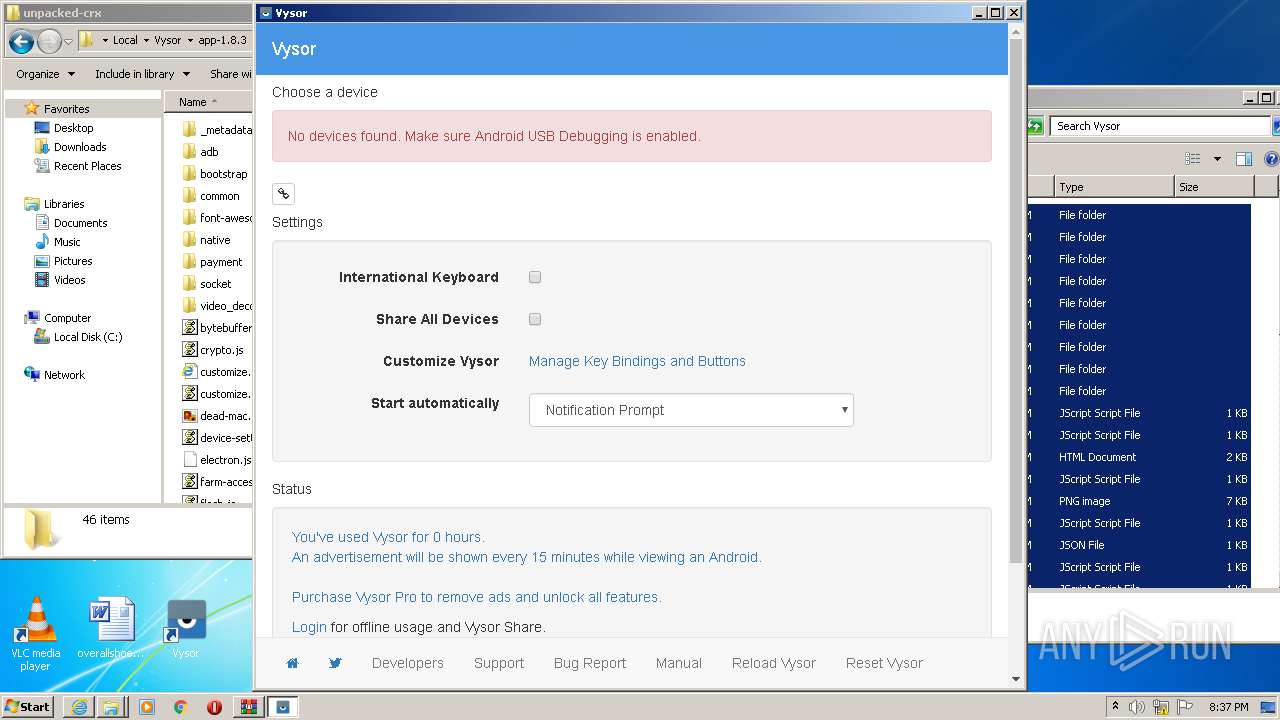Select the bootstrap folder icon
The width and height of the screenshot is (1280, 720).
[x=190, y=174]
